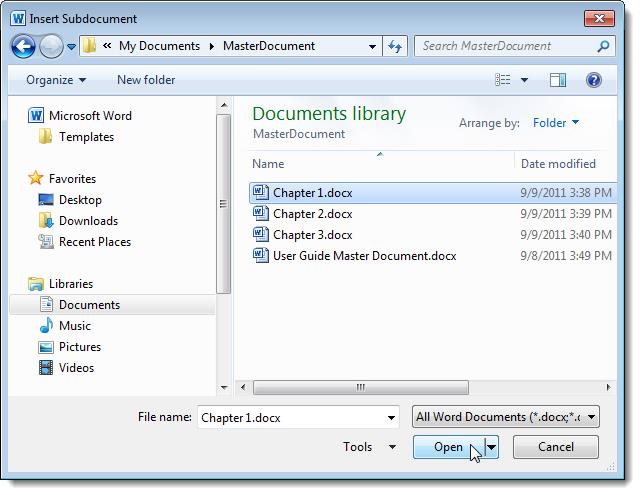640x495 pixels.
Task: Open the All Word Documents file type dropdown
Action: coord(506,417)
